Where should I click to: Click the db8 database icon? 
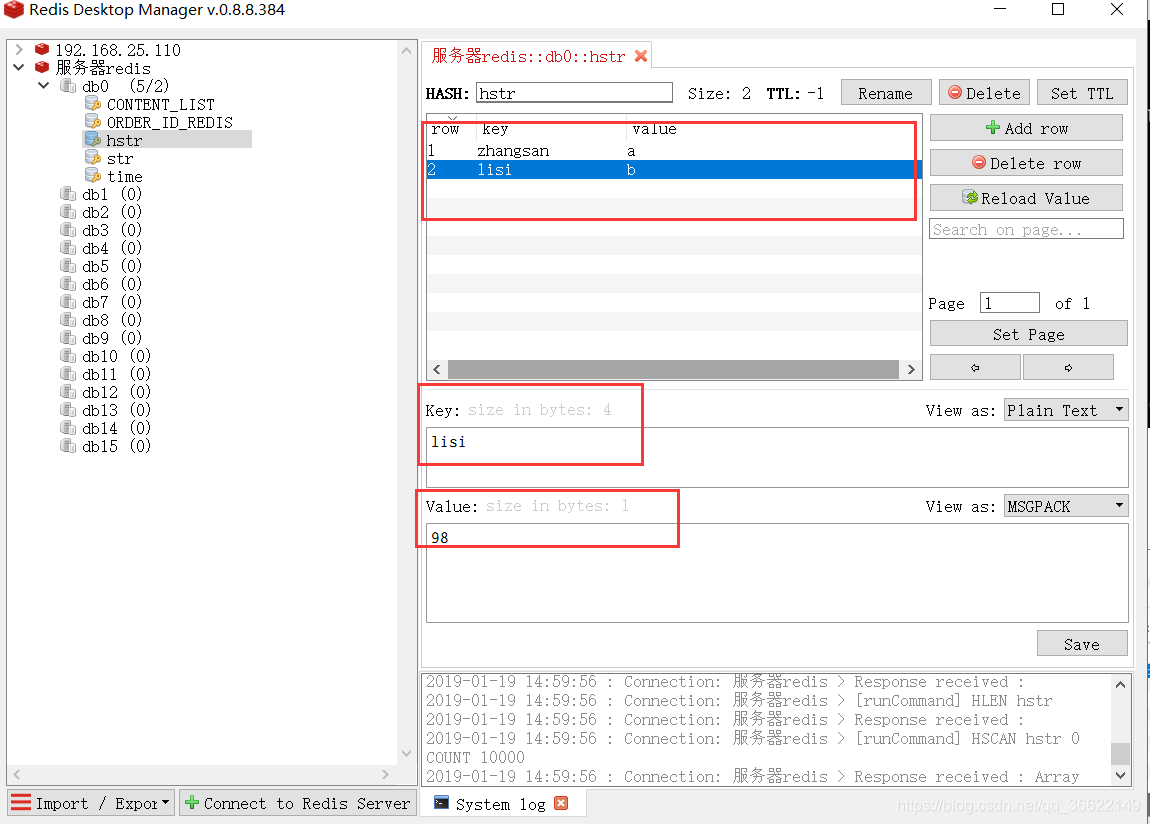(68, 320)
